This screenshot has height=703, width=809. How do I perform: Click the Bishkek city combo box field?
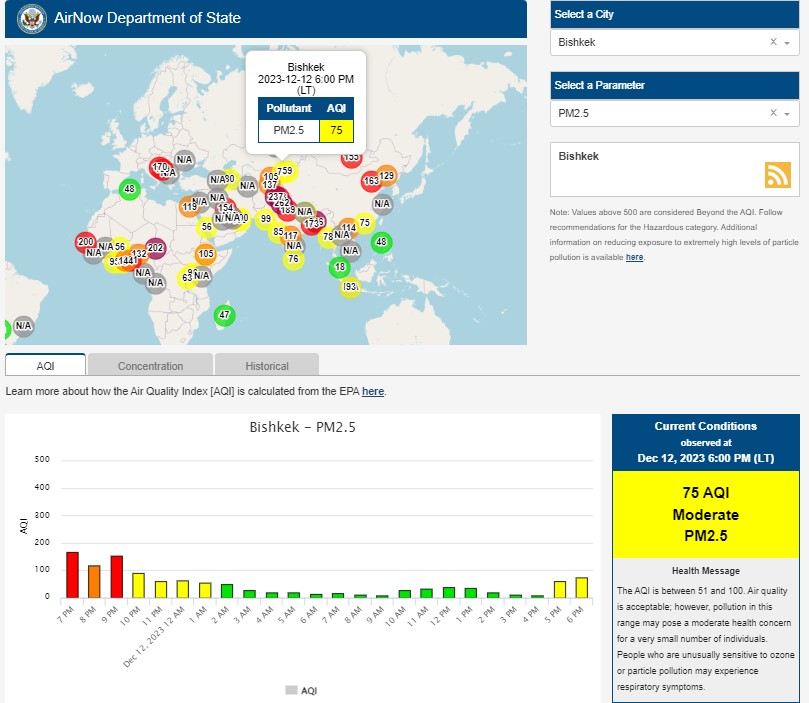(674, 42)
